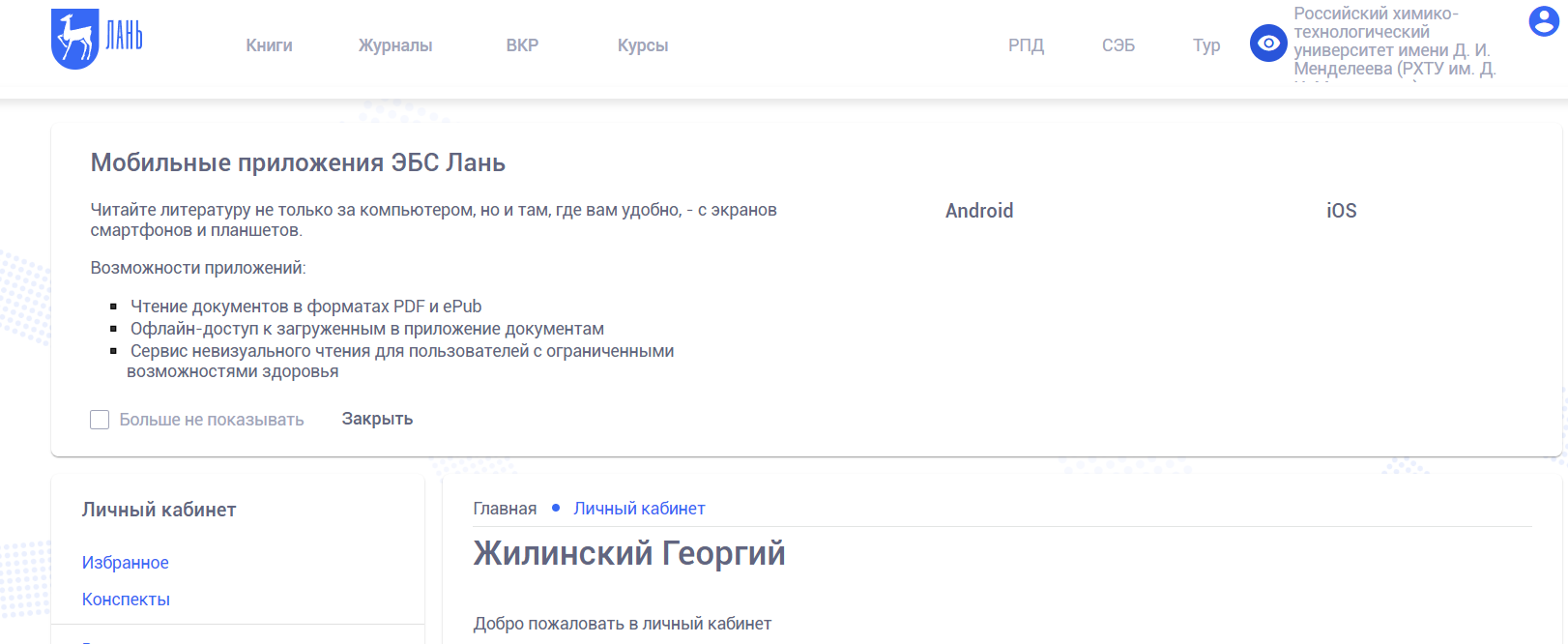Click the РХТУ university name text

[1393, 42]
